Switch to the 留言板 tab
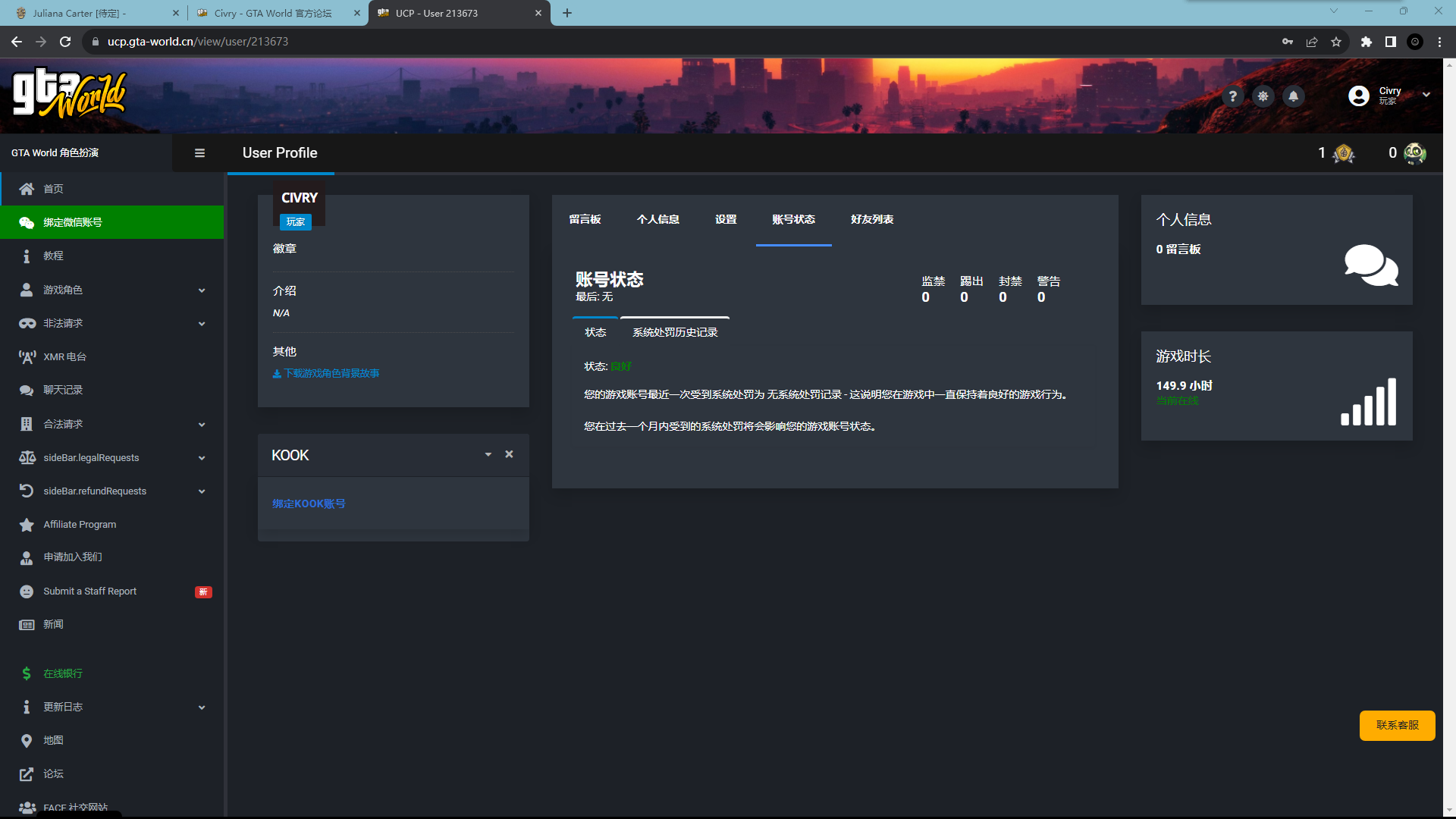The image size is (1456, 819). coord(585,219)
